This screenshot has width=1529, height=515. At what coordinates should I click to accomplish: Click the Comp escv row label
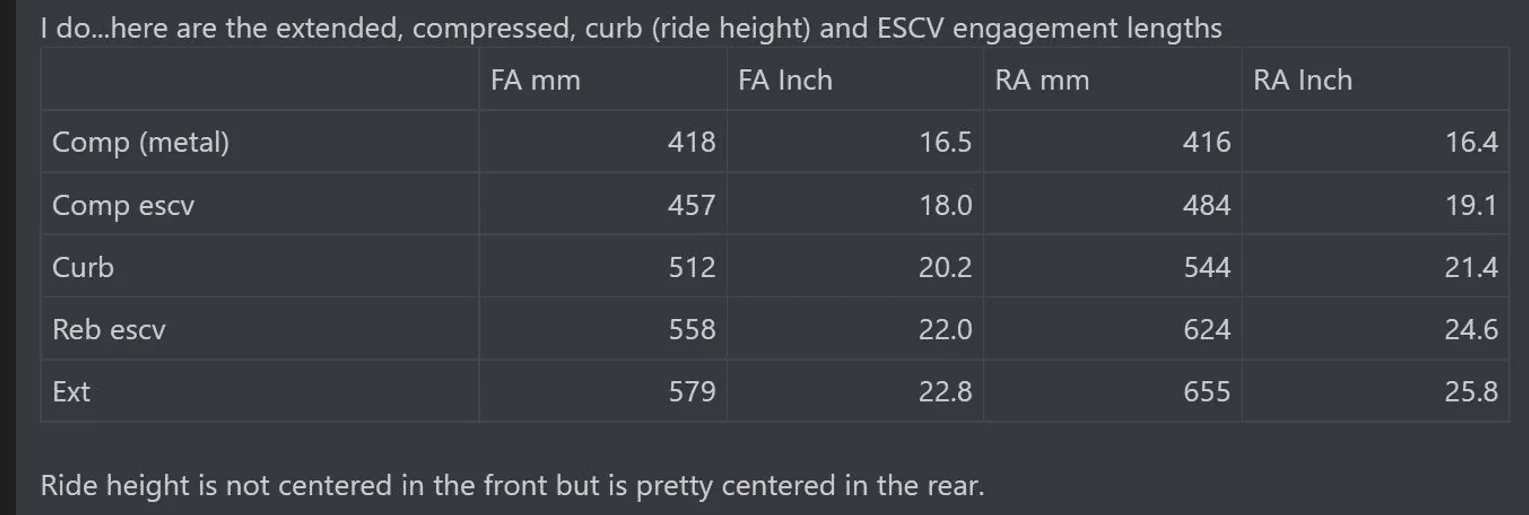click(123, 205)
